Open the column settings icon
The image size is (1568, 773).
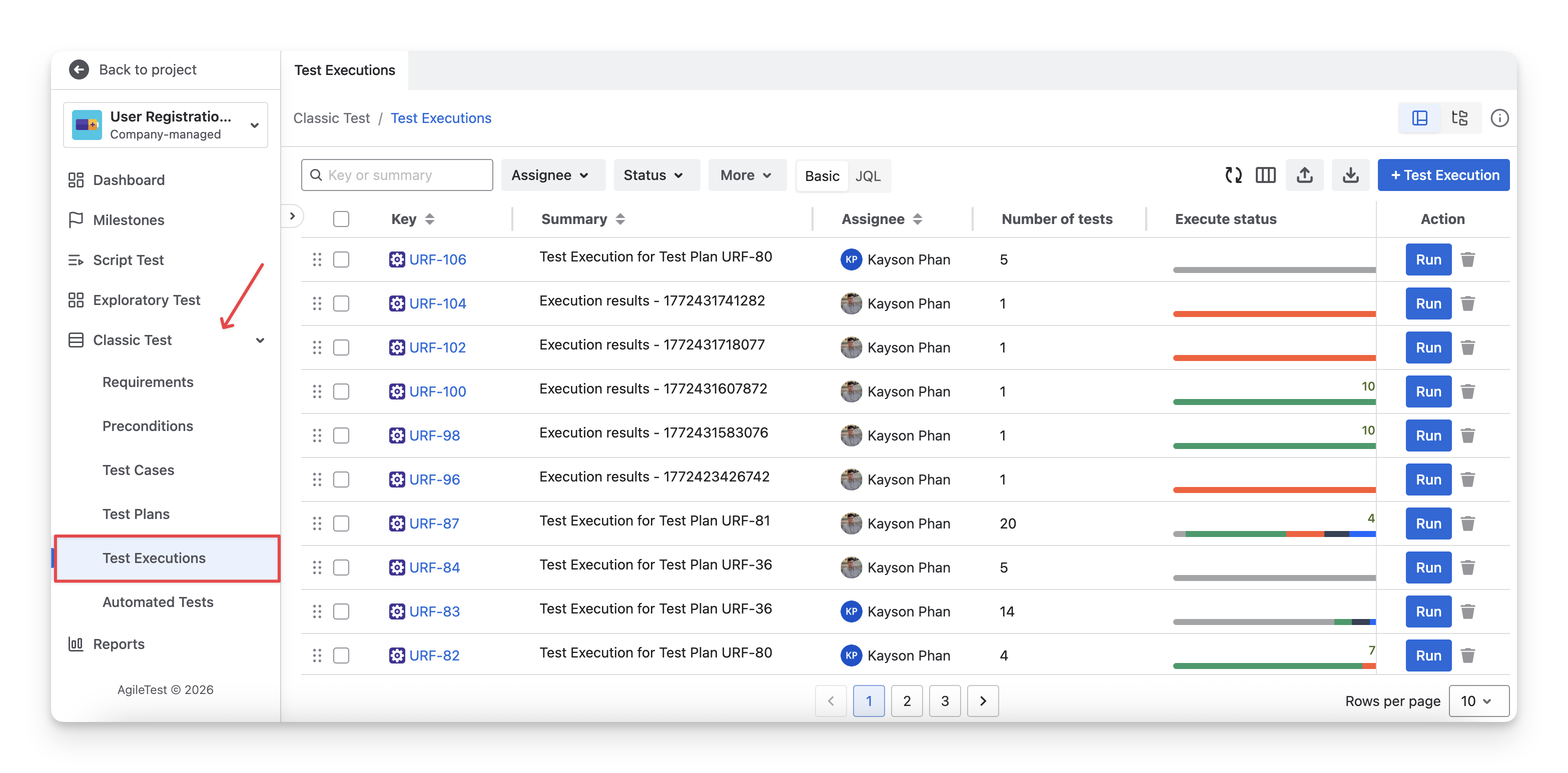tap(1265, 175)
